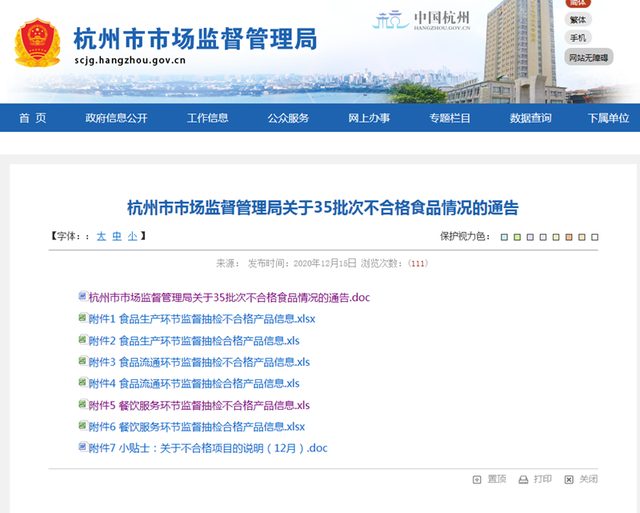Click the Word icon beside the 通告.doc file
The height and width of the screenshot is (513, 640).
coord(83,297)
